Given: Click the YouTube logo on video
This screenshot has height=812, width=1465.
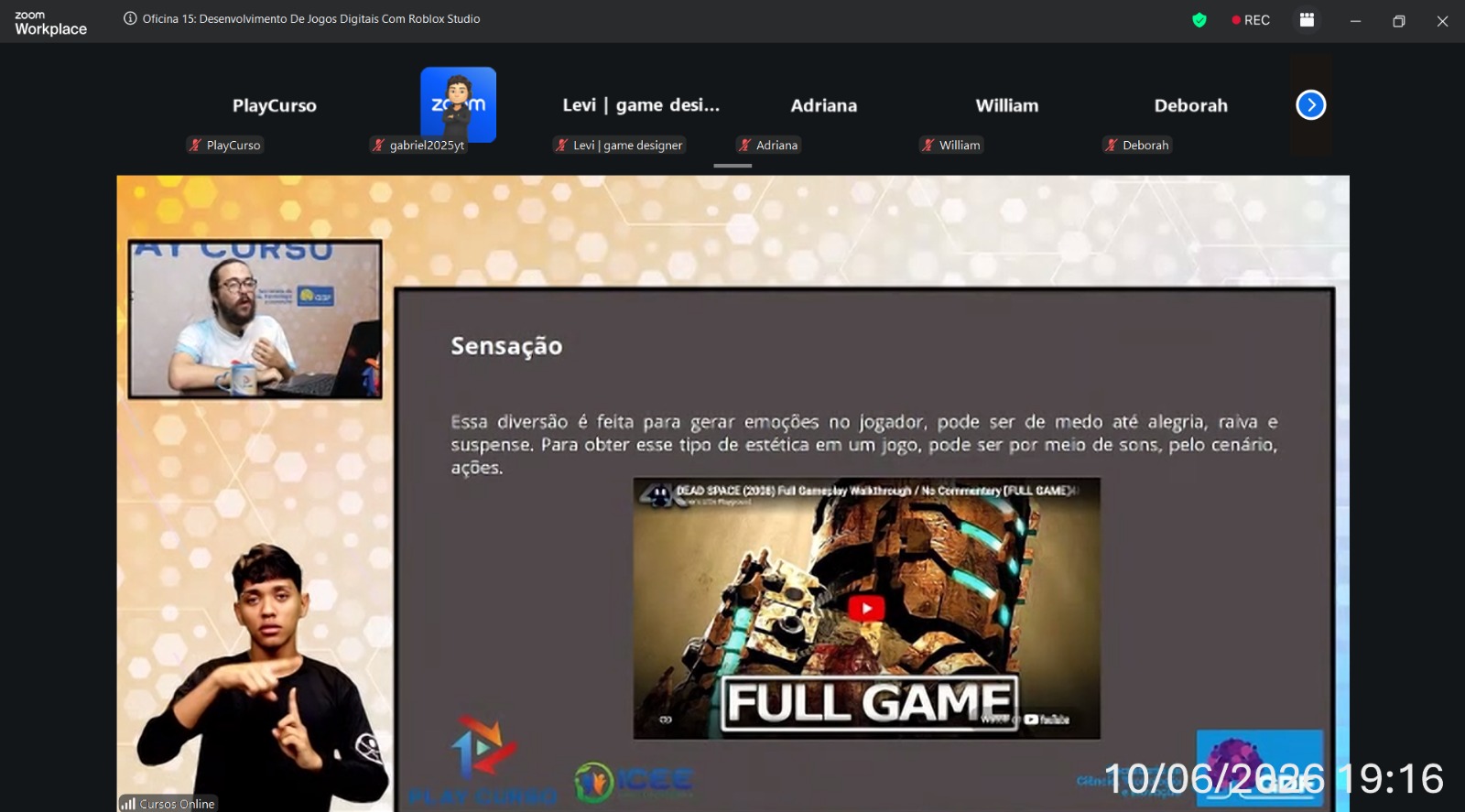Looking at the screenshot, I should (x=1047, y=720).
